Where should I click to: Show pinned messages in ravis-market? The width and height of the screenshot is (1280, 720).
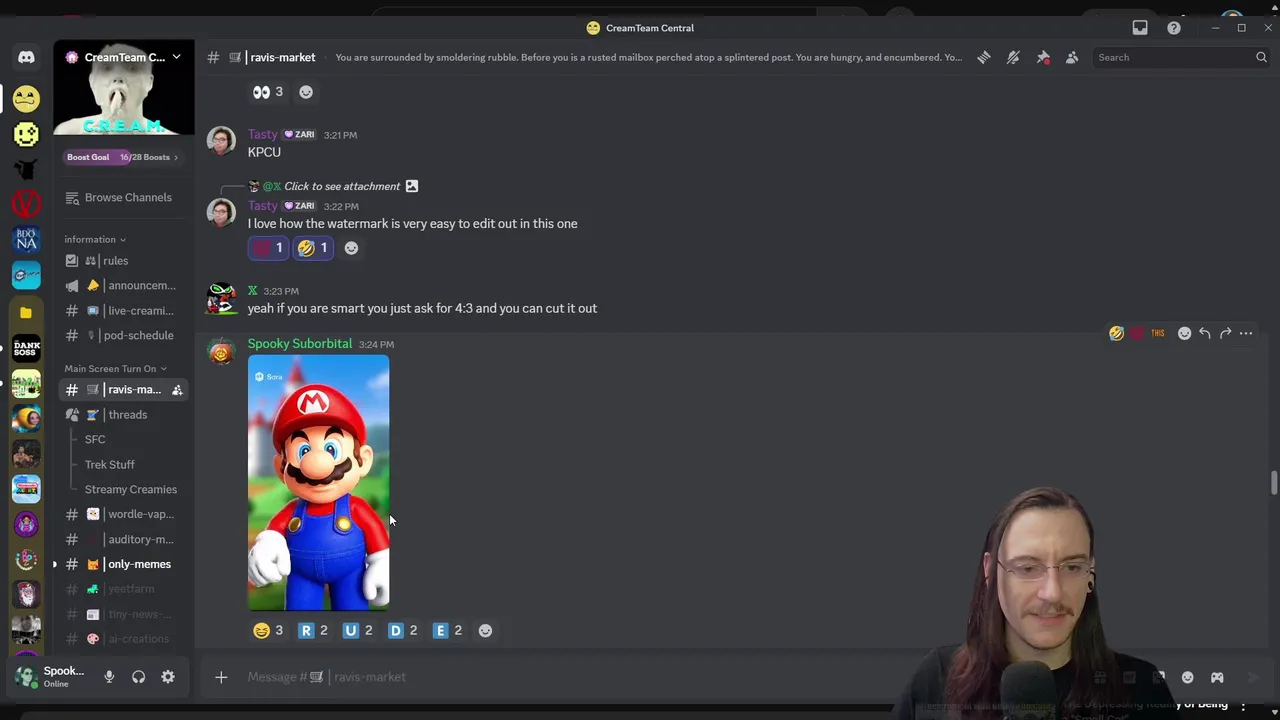pos(1043,57)
